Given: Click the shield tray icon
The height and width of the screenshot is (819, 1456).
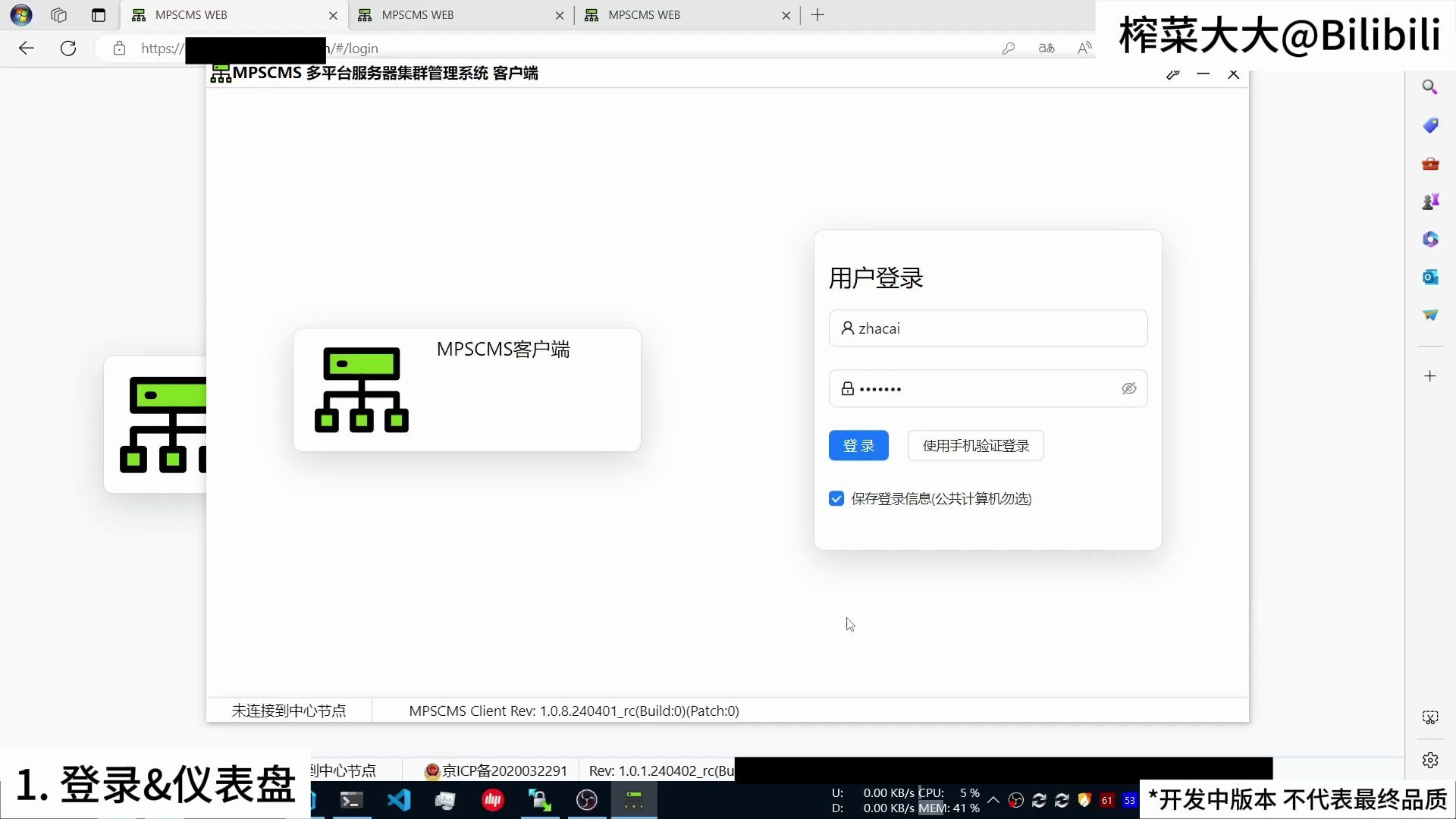Looking at the screenshot, I should [1084, 800].
